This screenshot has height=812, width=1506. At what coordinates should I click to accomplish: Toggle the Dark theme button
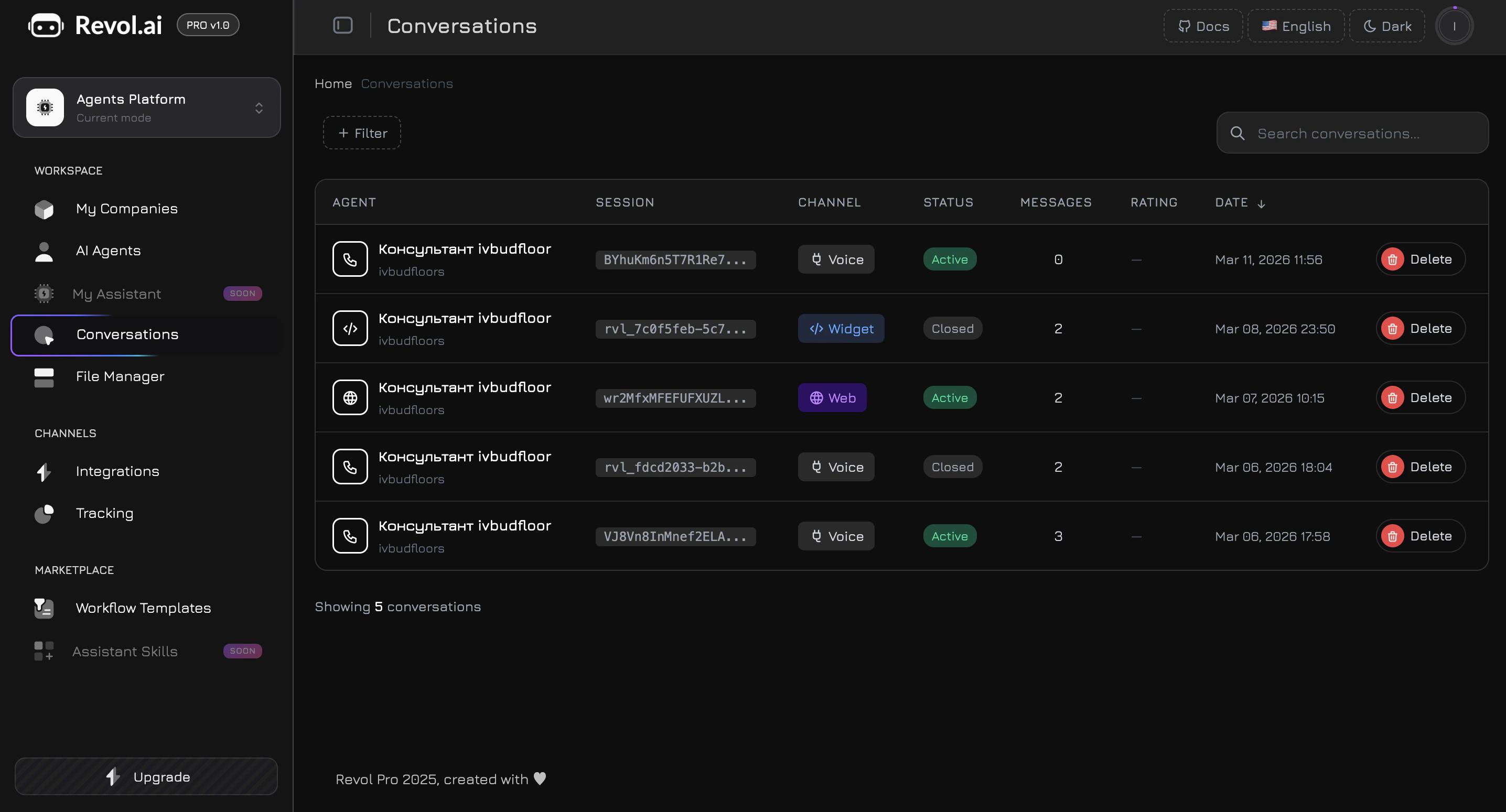pyautogui.click(x=1387, y=26)
